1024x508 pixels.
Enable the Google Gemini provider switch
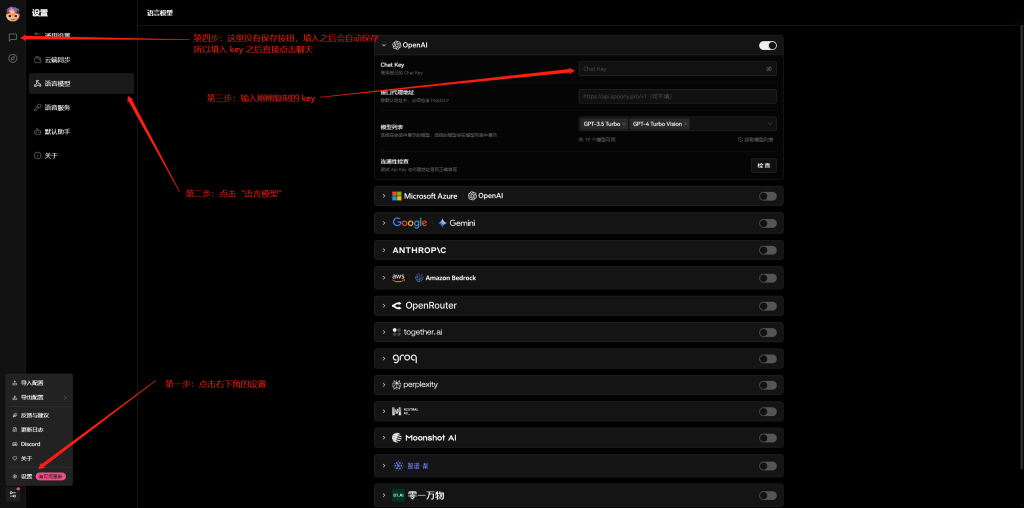[x=767, y=223]
